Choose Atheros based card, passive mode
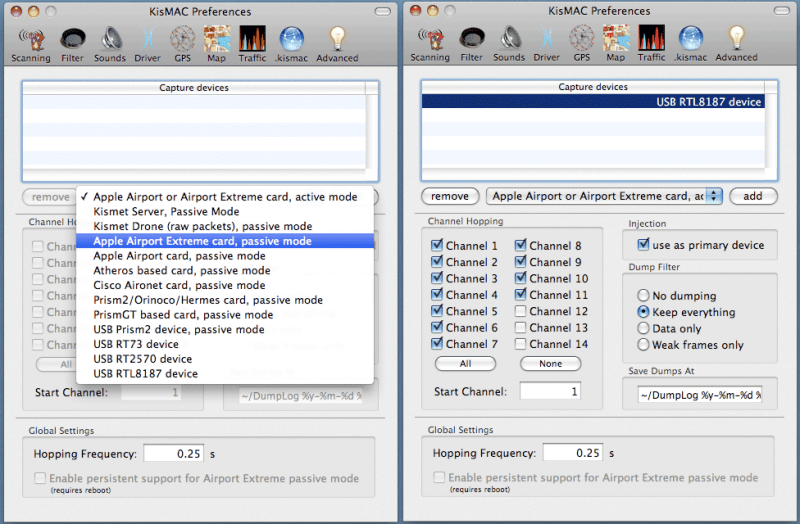 point(225,270)
